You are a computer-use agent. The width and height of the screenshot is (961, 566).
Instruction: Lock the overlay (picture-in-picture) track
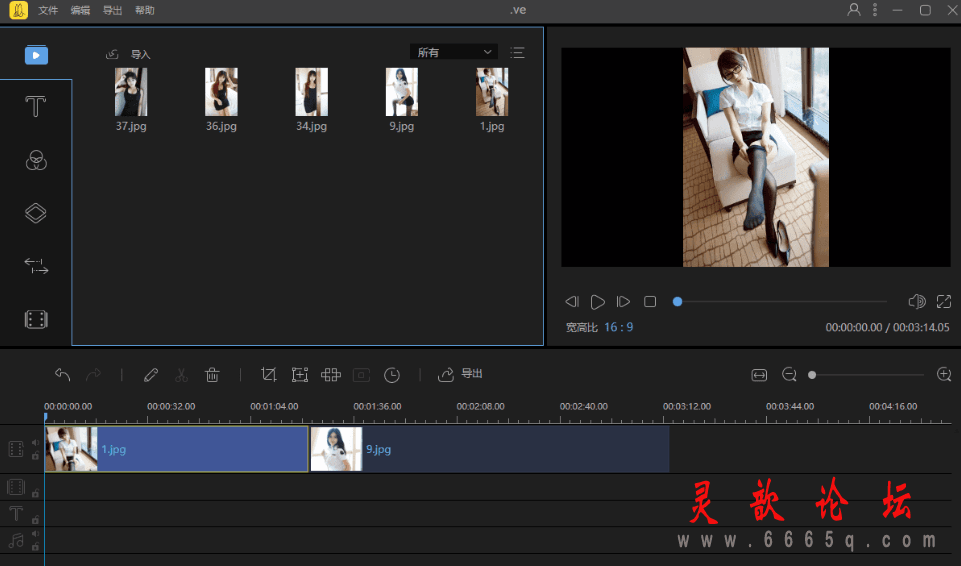coord(36,493)
